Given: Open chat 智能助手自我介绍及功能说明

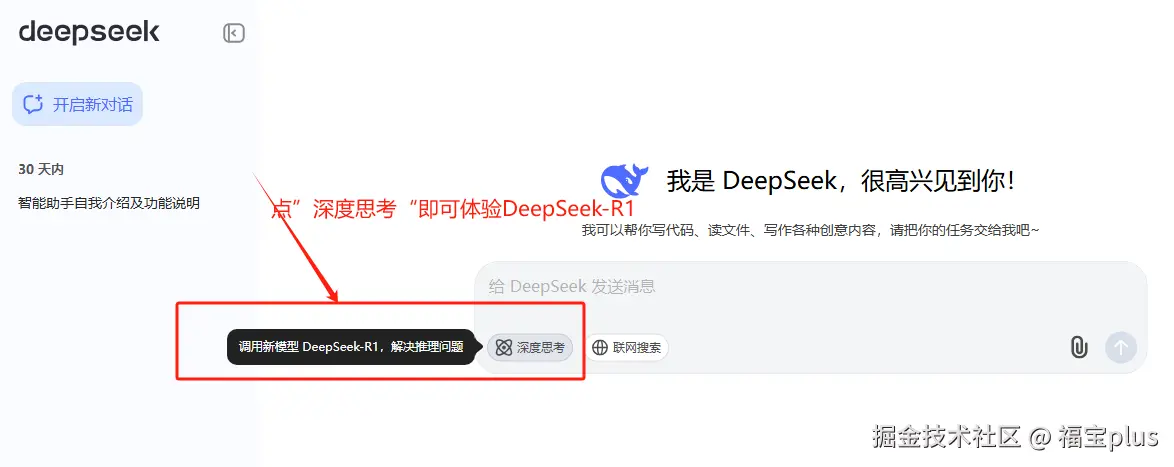Looking at the screenshot, I should [x=109, y=203].
